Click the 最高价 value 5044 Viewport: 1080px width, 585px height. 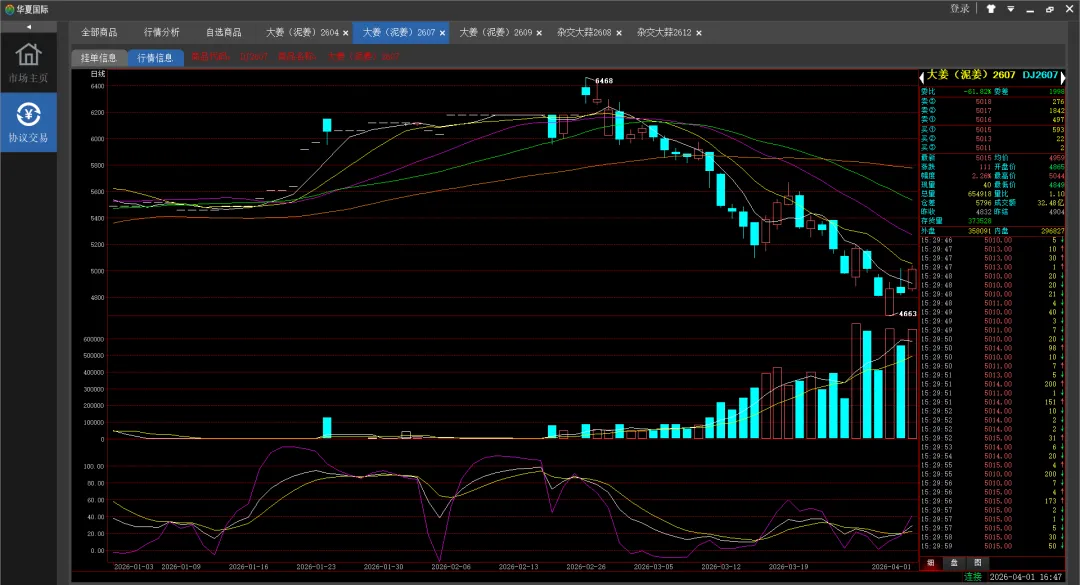pos(1057,176)
